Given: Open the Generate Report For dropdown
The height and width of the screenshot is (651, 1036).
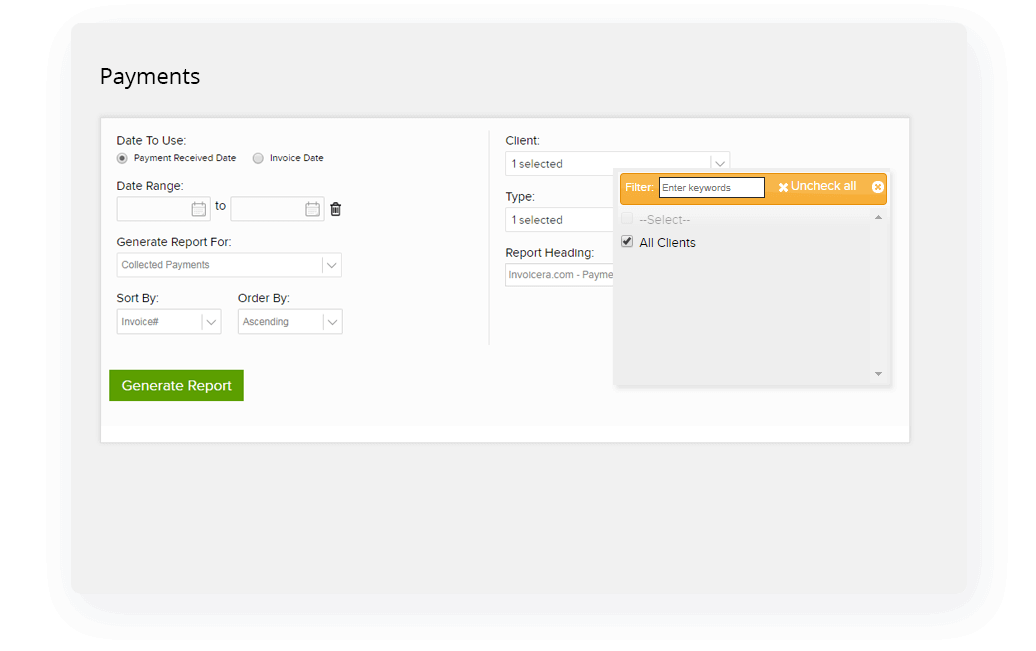Looking at the screenshot, I should pyautogui.click(x=229, y=265).
